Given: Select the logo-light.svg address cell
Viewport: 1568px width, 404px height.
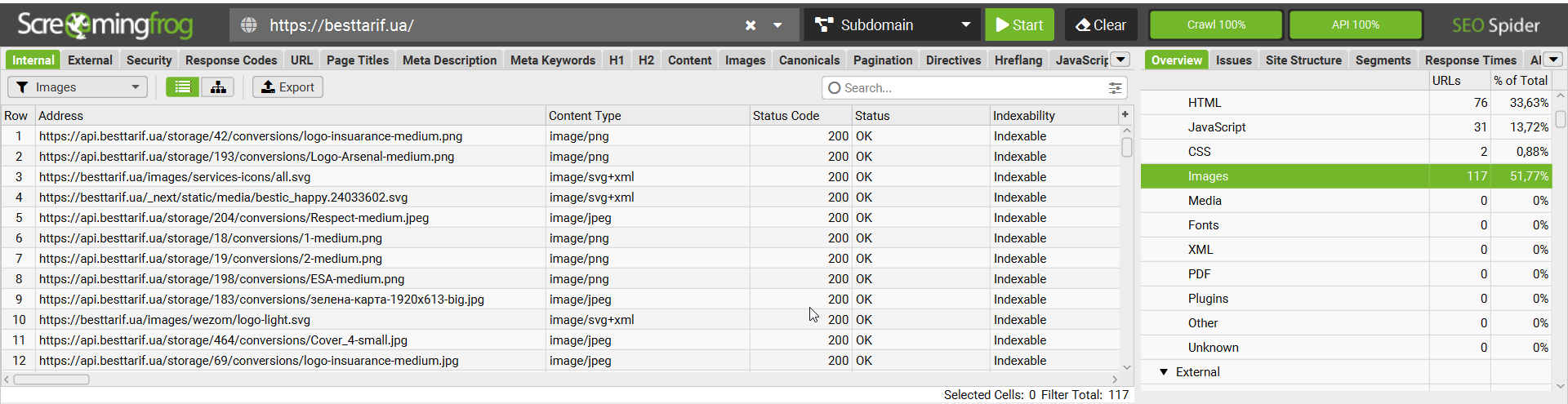Looking at the screenshot, I should click(x=290, y=319).
